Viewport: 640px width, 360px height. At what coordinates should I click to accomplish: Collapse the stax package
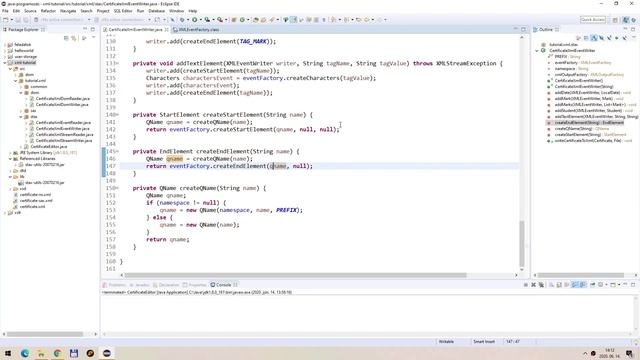point(21,117)
